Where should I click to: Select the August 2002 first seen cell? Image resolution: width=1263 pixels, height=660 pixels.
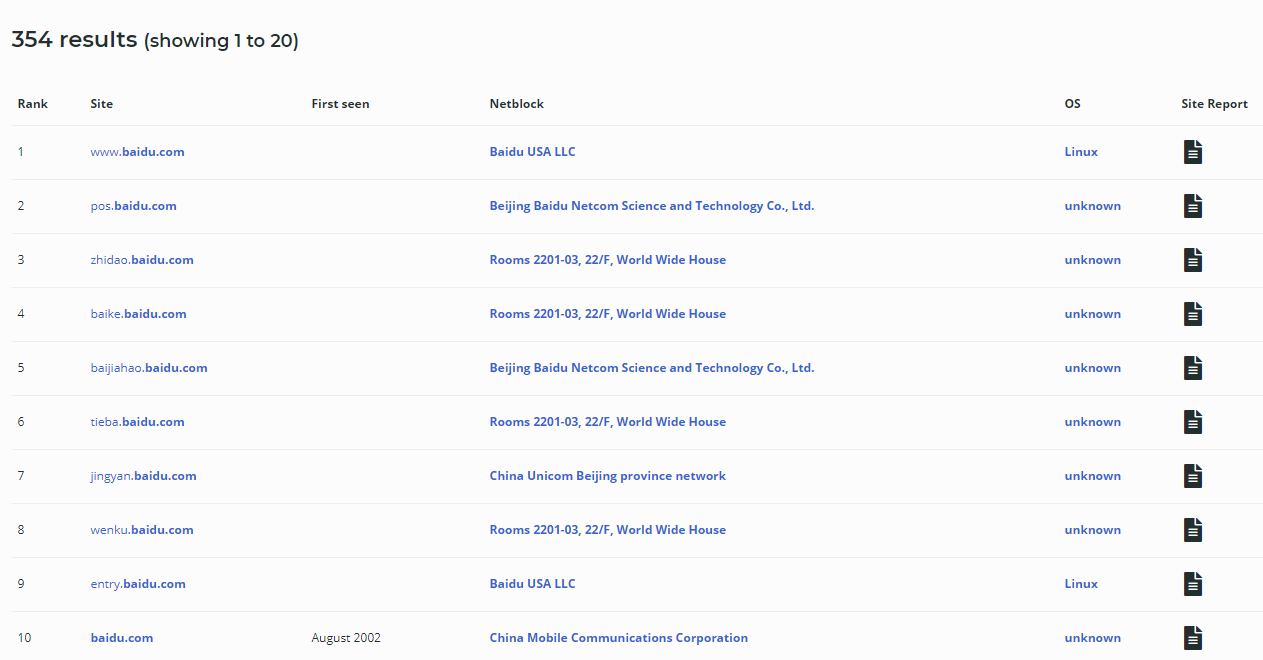coord(345,638)
